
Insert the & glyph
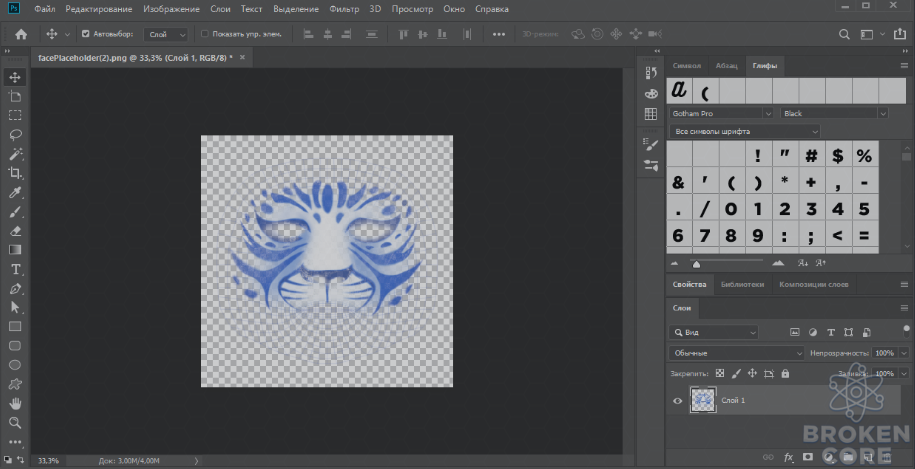tap(678, 183)
